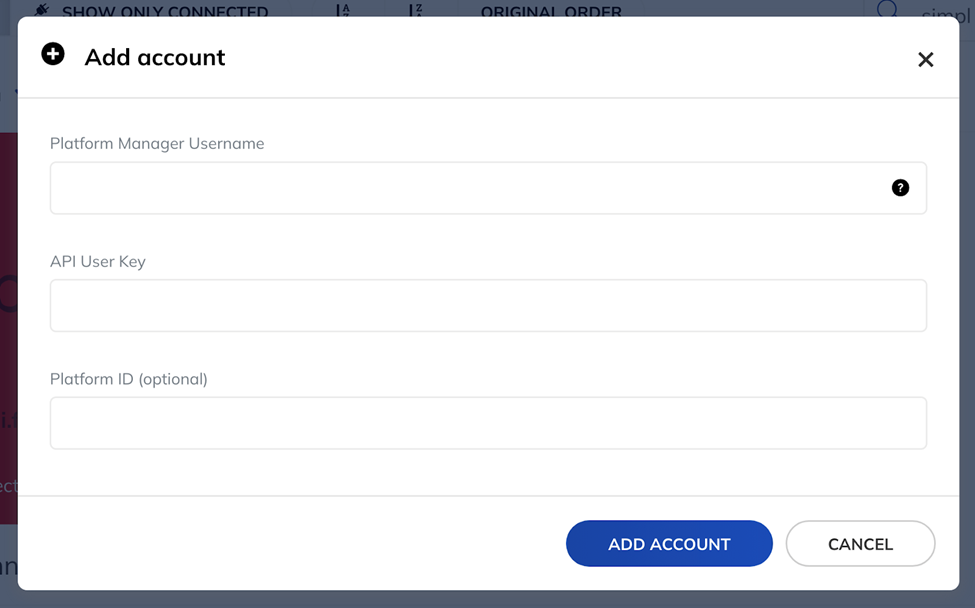This screenshot has width=975, height=608.
Task: Click the Platform Manager Username label
Action: [157, 144]
